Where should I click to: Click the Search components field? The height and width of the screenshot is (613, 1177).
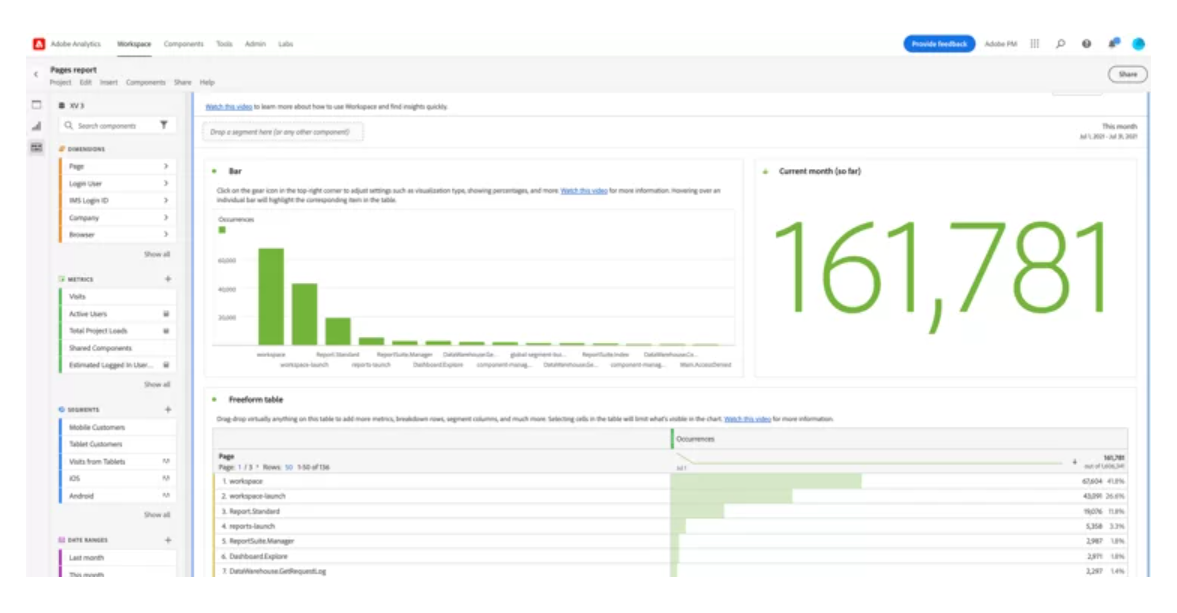point(116,125)
